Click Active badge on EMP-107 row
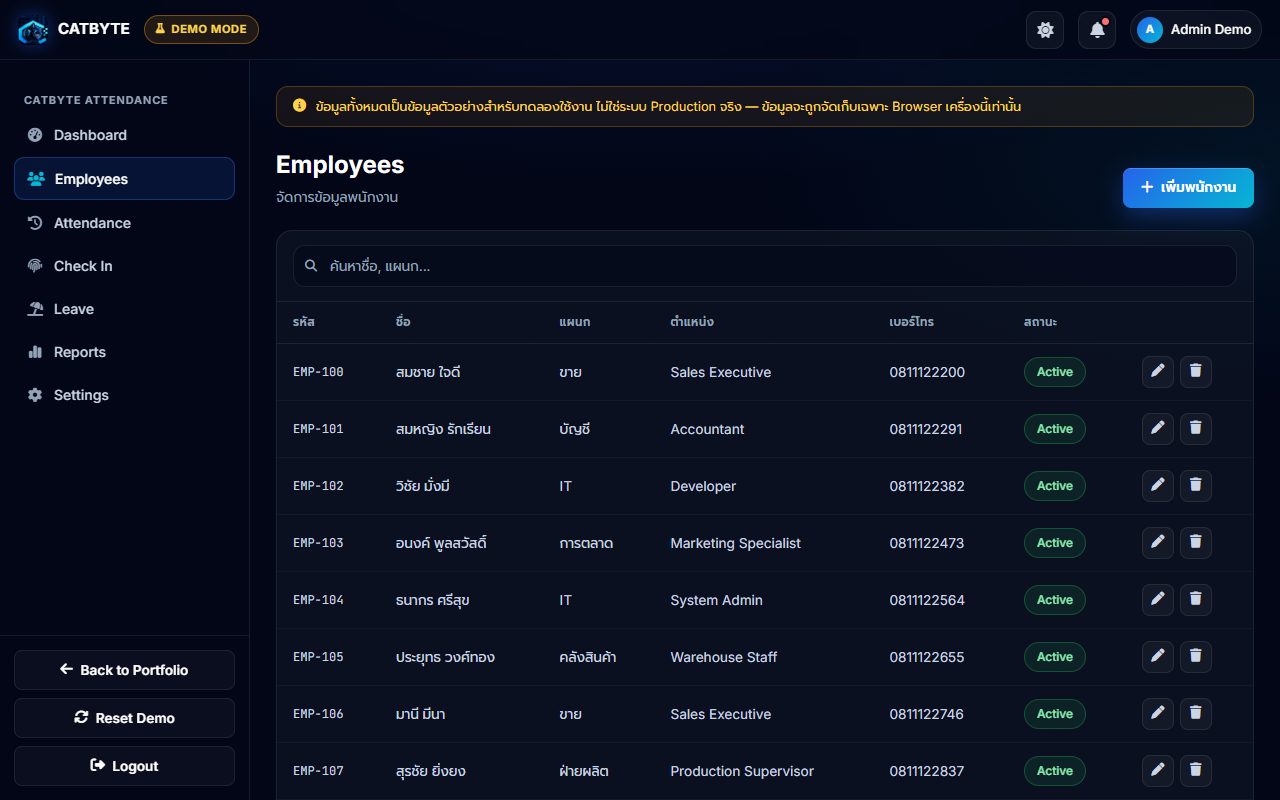Image resolution: width=1280 pixels, height=800 pixels. 1054,771
